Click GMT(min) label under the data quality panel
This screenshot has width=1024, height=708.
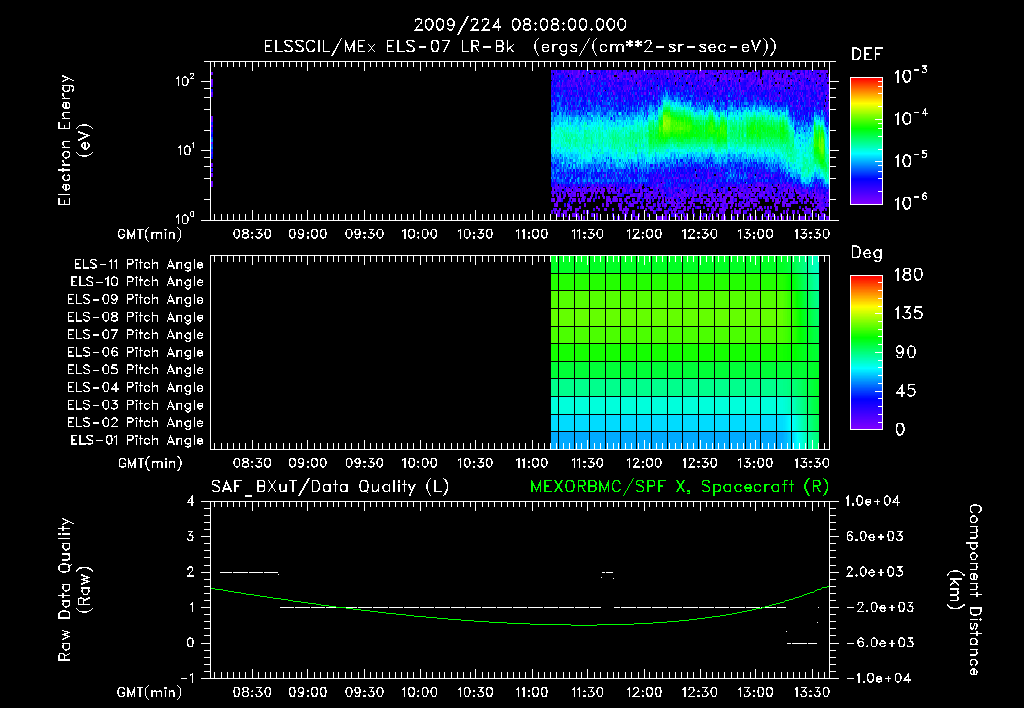click(x=150, y=692)
